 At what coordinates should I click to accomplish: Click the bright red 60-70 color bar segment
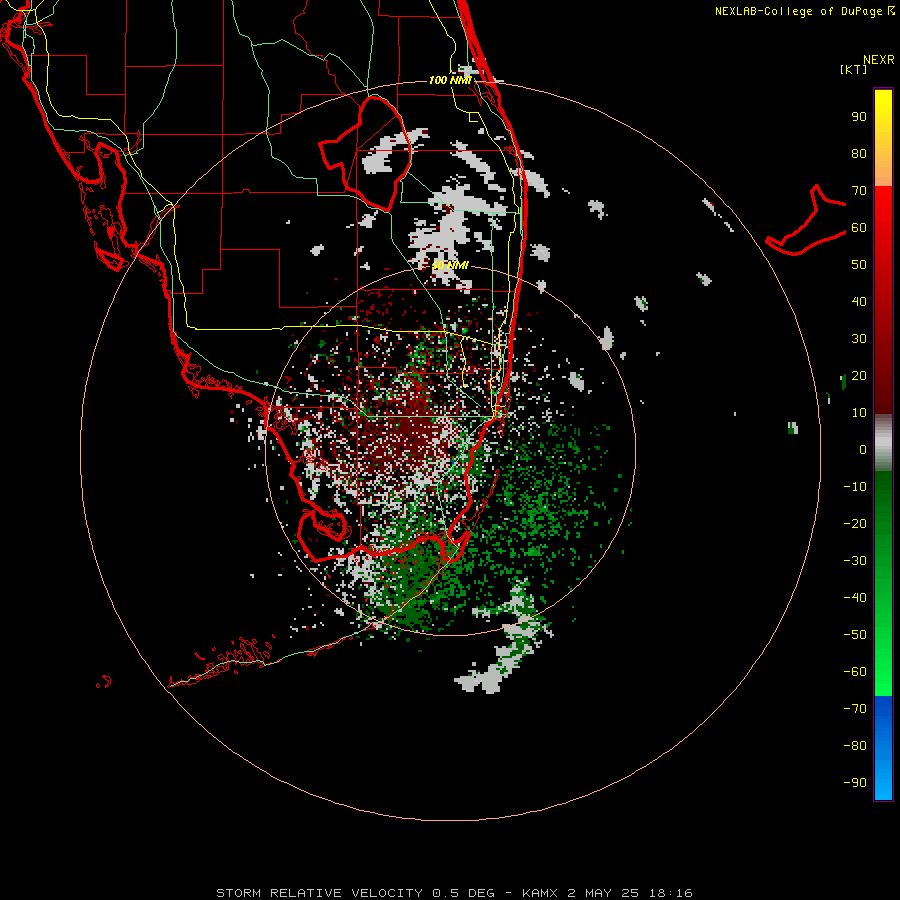(x=883, y=207)
